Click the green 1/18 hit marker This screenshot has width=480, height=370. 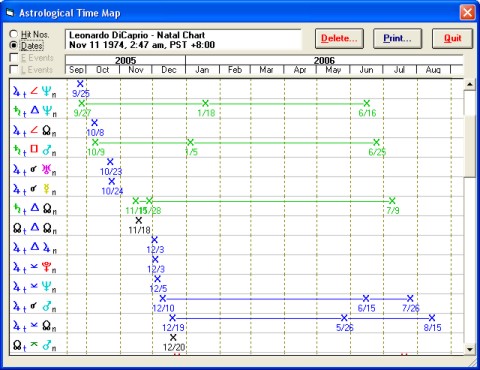tap(205, 103)
